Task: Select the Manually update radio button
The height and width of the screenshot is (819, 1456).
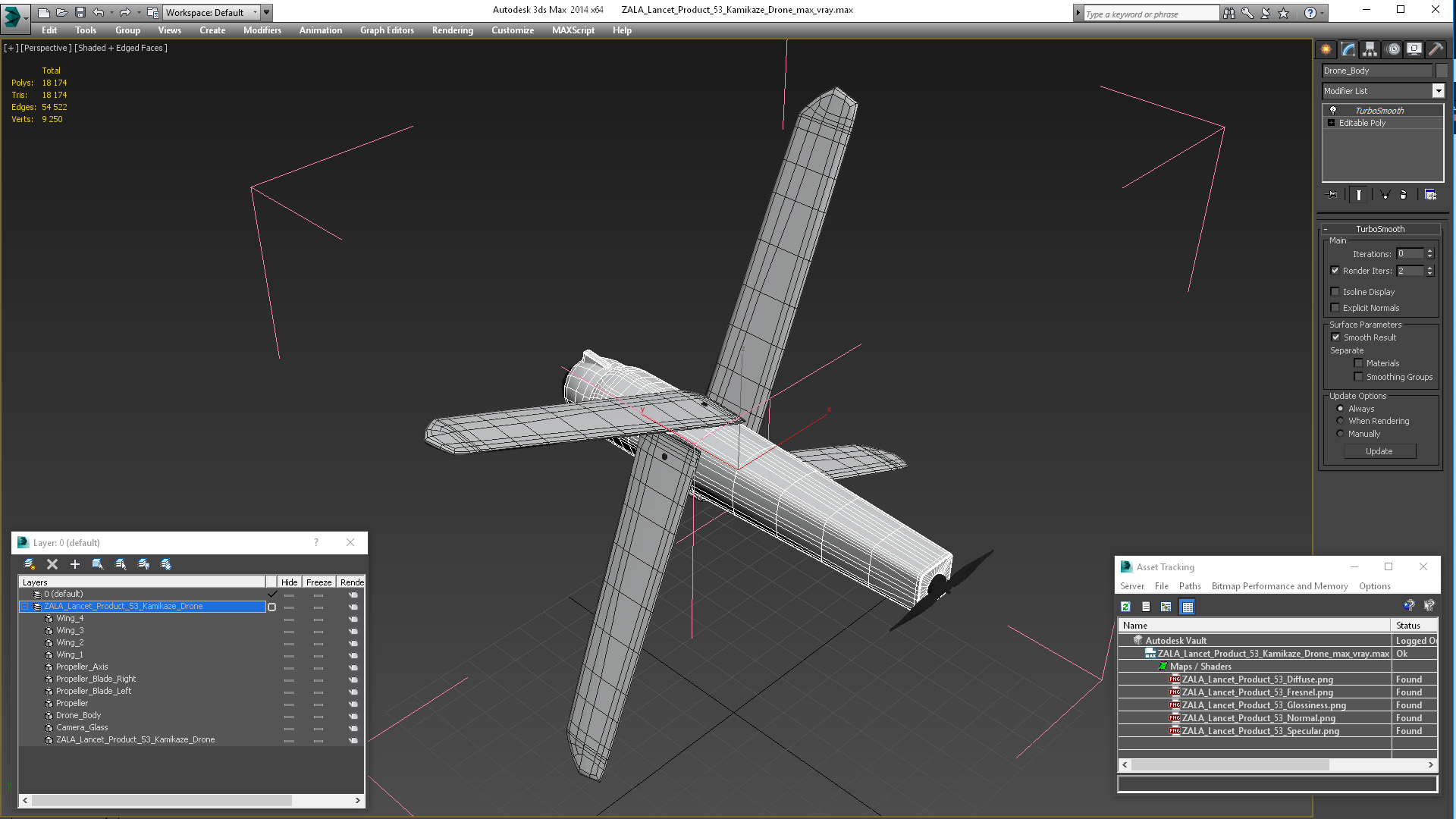Action: pyautogui.click(x=1340, y=434)
